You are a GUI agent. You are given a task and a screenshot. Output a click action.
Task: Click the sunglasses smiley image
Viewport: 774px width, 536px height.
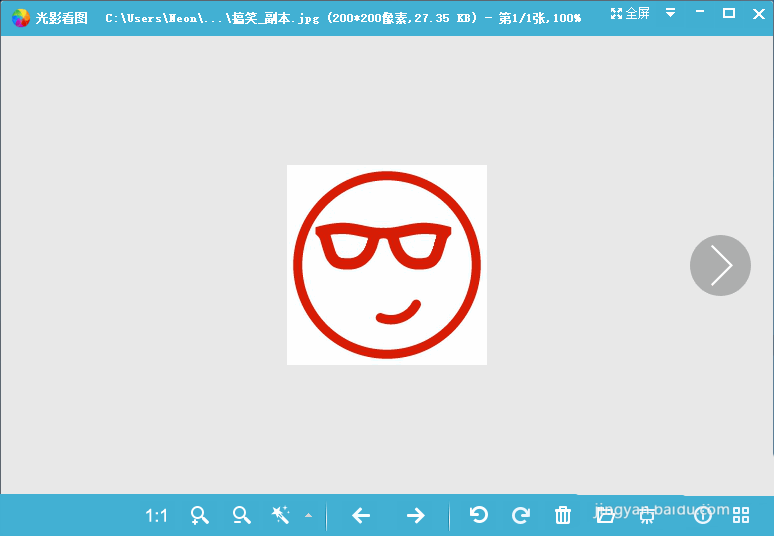pos(387,265)
